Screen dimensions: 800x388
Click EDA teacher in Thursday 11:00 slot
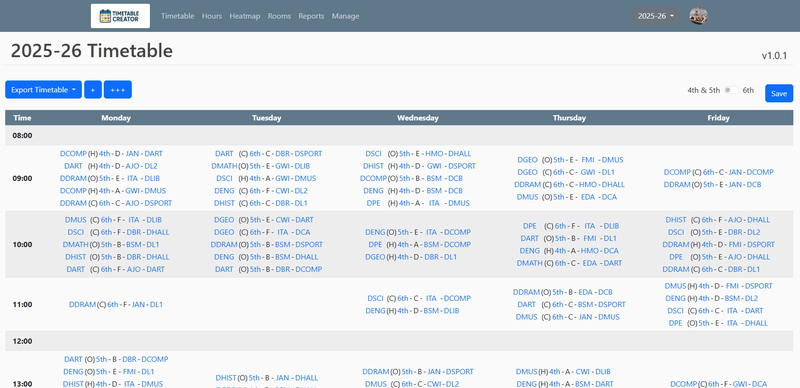(x=585, y=292)
